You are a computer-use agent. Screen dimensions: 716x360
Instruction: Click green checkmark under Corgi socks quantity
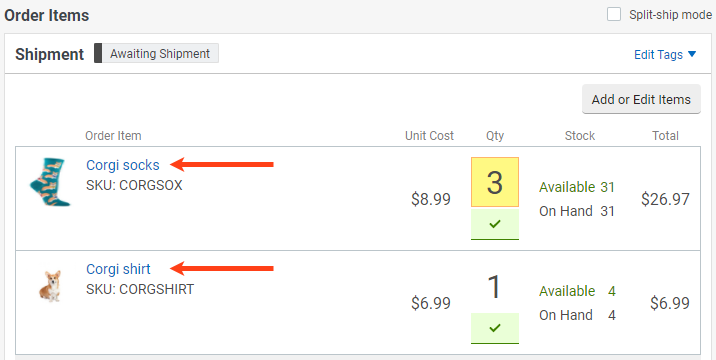click(495, 224)
